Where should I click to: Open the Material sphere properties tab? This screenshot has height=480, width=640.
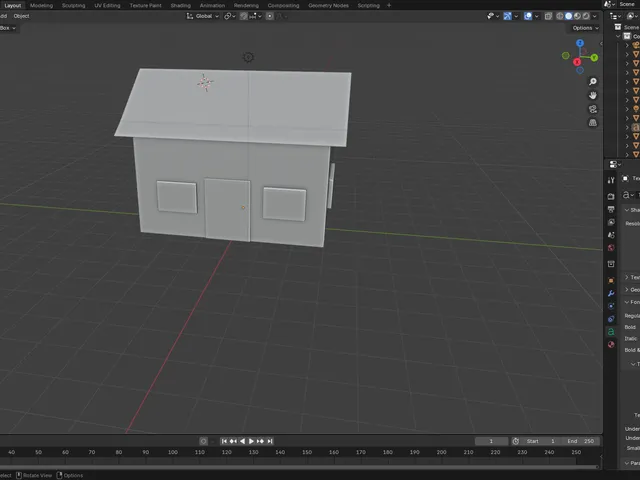click(611, 344)
